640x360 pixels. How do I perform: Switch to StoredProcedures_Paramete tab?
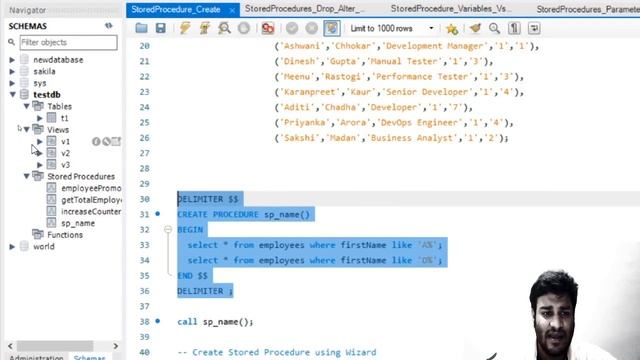(x=587, y=9)
